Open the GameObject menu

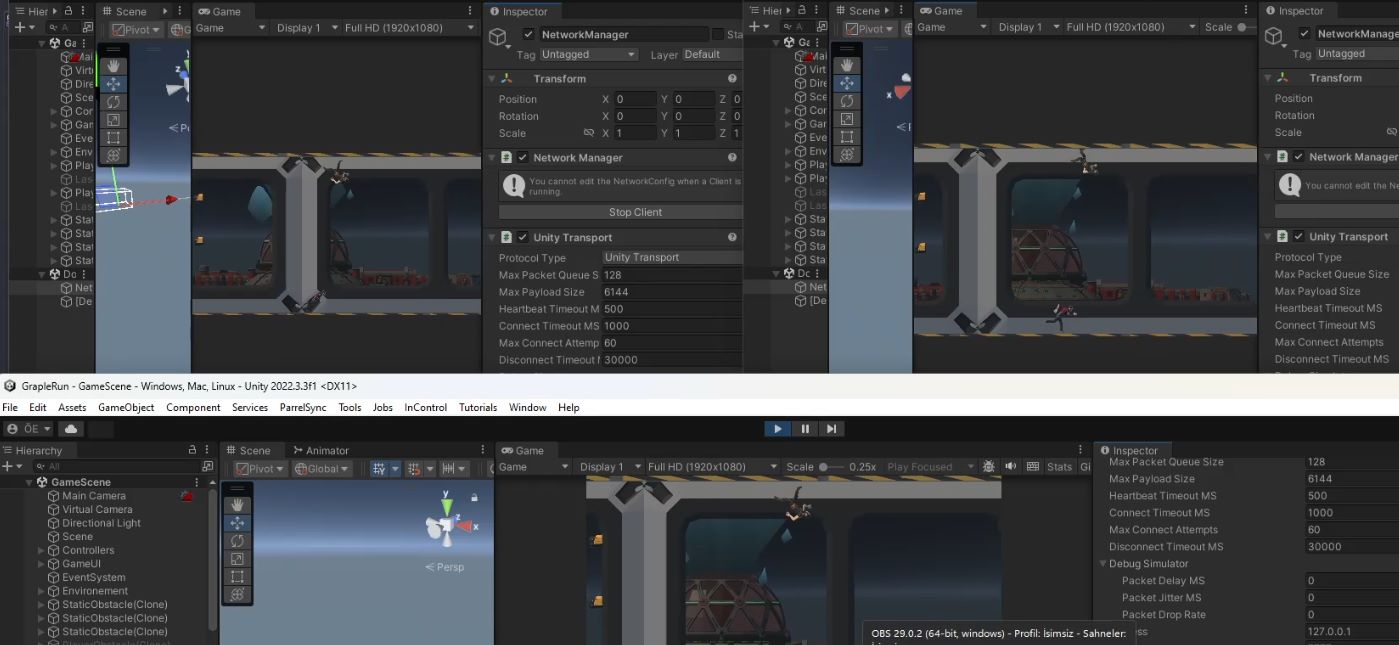click(x=126, y=408)
